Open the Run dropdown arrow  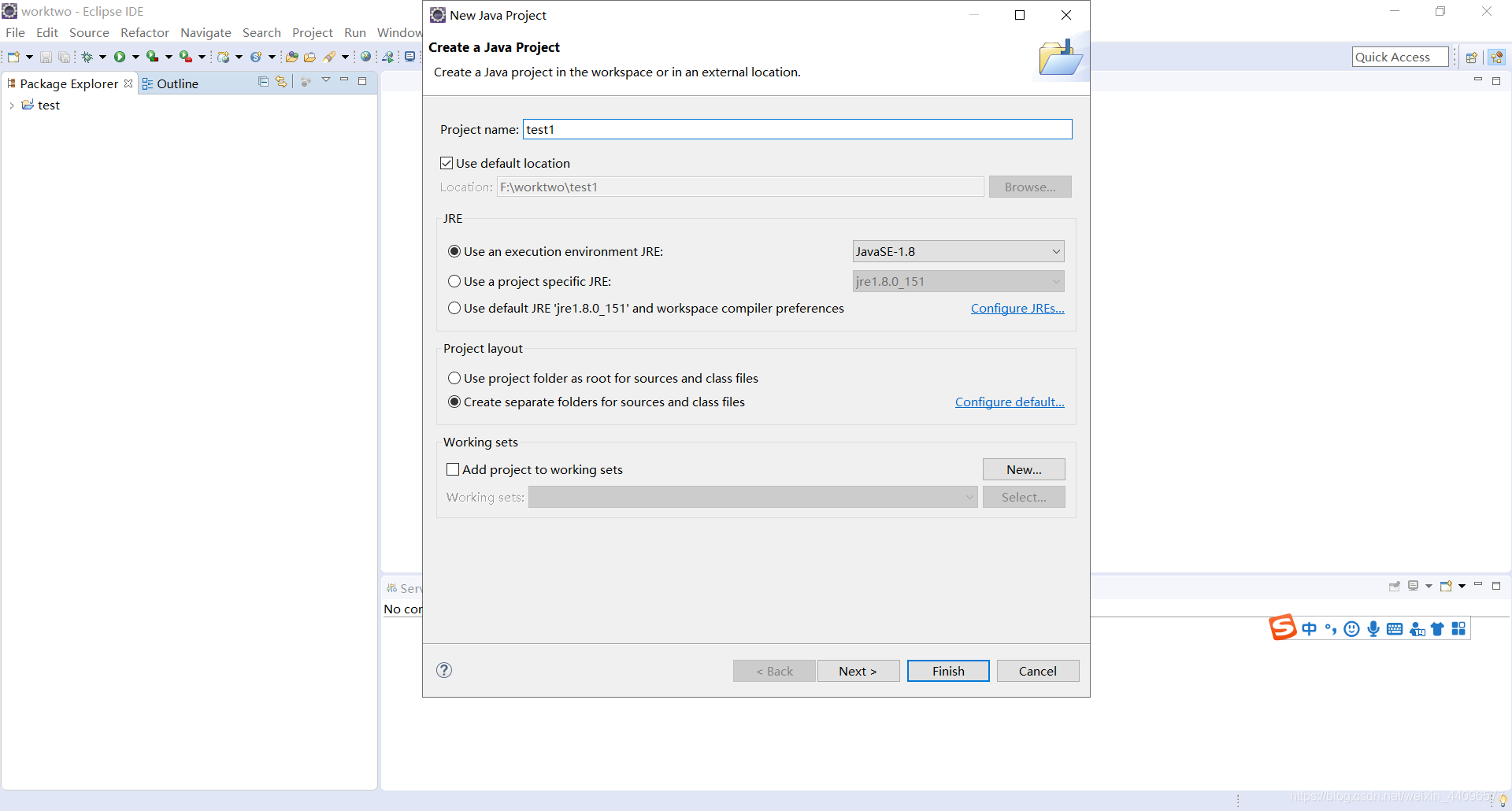(x=135, y=57)
